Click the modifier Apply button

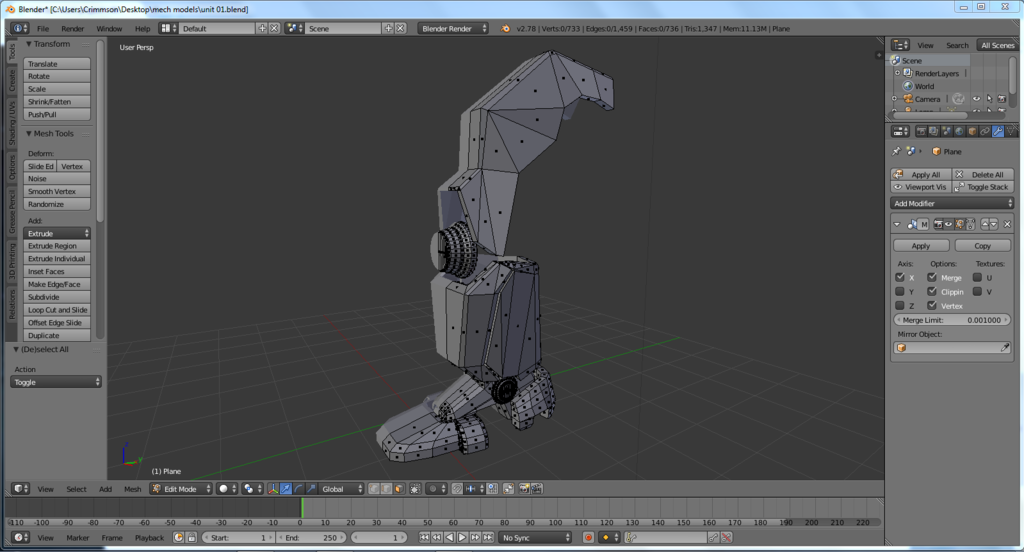coord(920,245)
